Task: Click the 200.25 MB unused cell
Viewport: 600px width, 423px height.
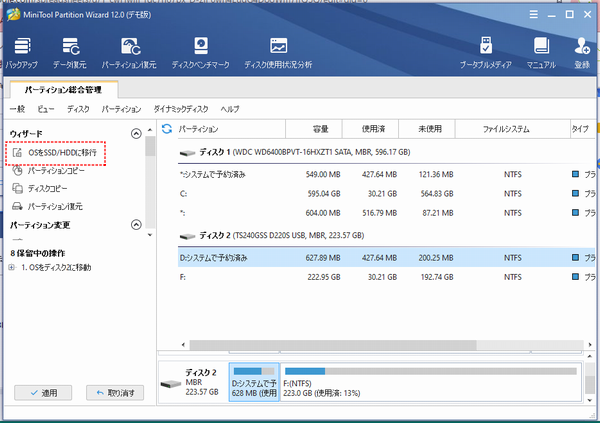Action: 436,258
